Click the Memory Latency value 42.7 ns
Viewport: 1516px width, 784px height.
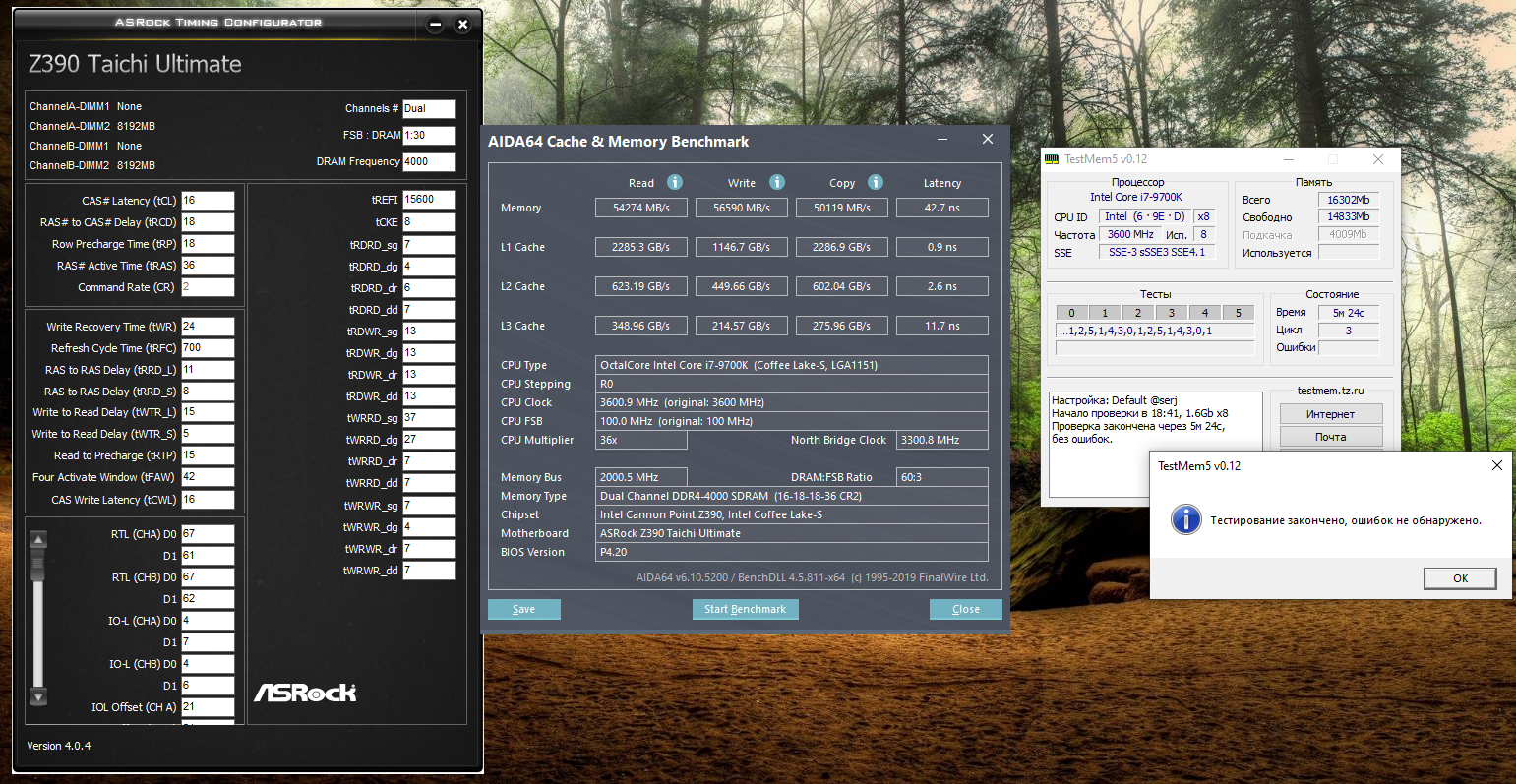tap(942, 208)
